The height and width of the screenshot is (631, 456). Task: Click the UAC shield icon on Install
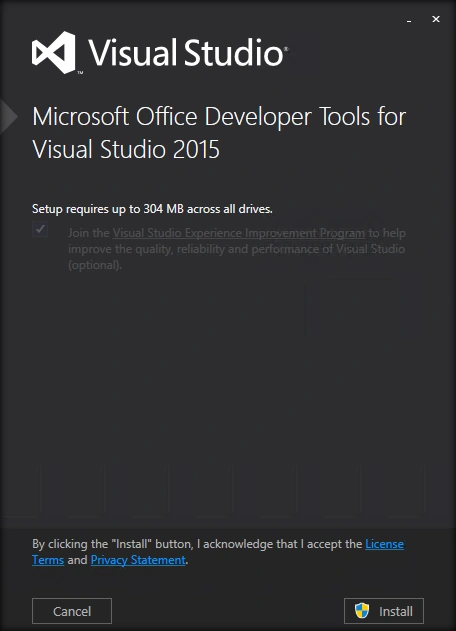[x=362, y=611]
